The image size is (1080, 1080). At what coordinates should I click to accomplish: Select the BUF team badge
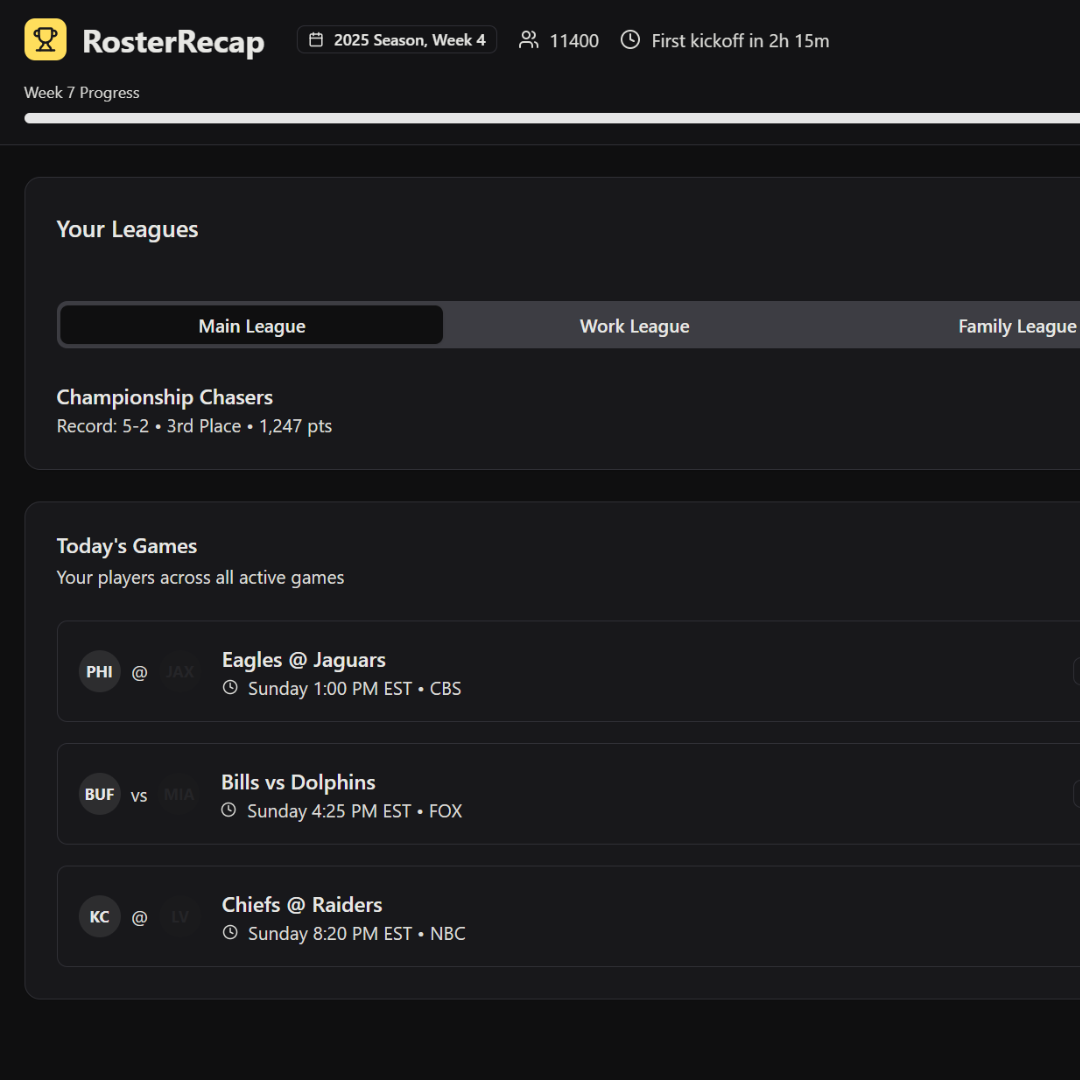(99, 795)
